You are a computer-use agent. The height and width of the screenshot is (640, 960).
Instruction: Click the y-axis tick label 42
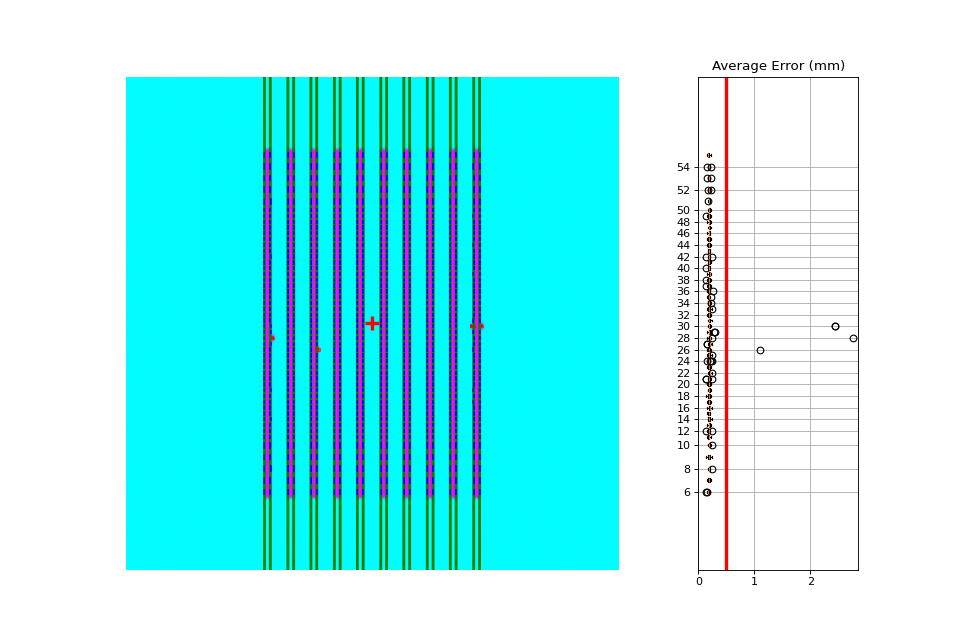[683, 257]
